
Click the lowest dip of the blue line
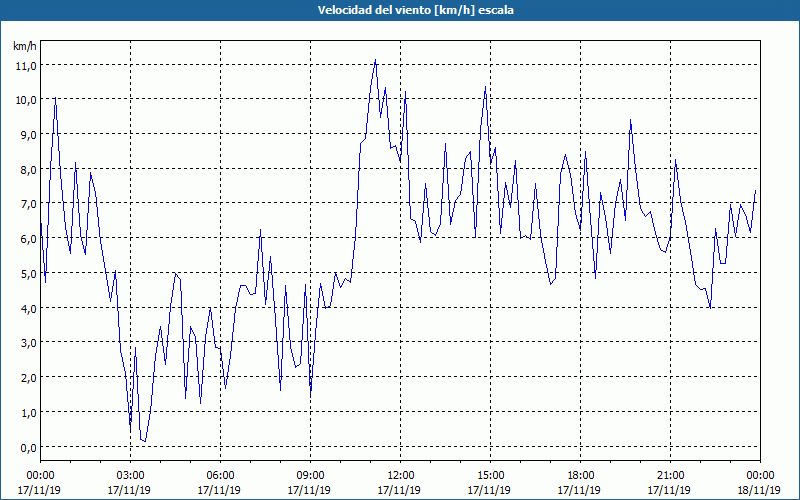pyautogui.click(x=145, y=441)
